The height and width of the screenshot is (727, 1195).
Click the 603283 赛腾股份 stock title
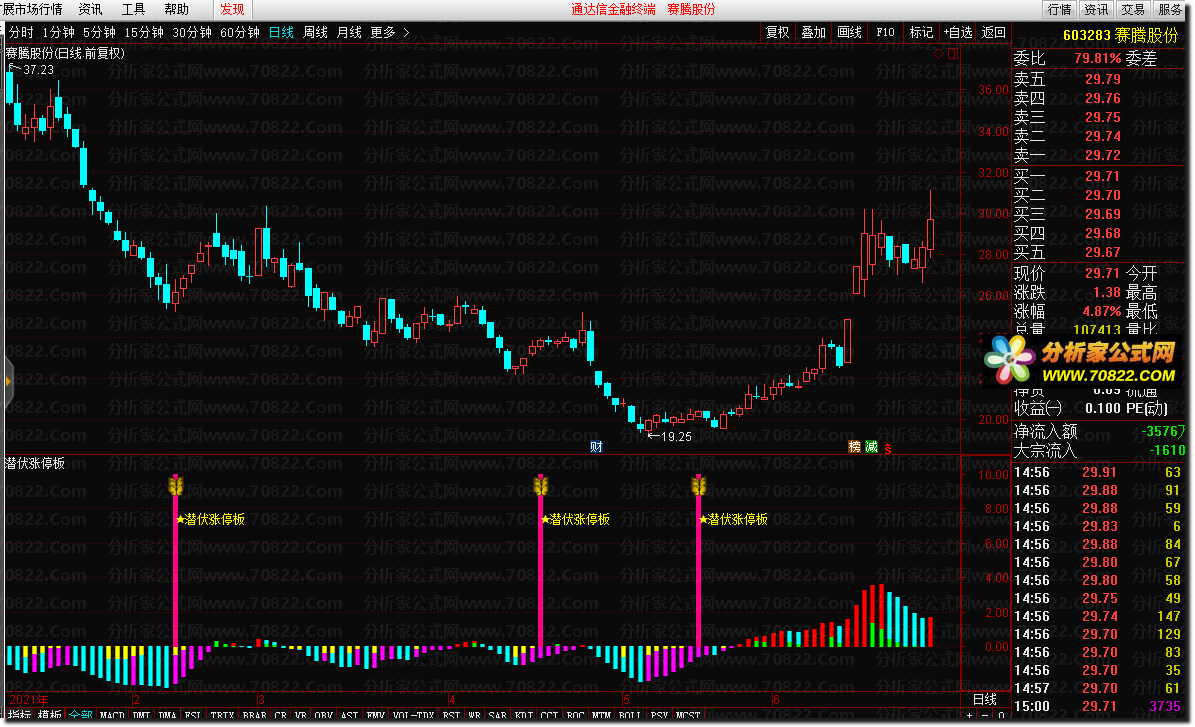[1120, 36]
